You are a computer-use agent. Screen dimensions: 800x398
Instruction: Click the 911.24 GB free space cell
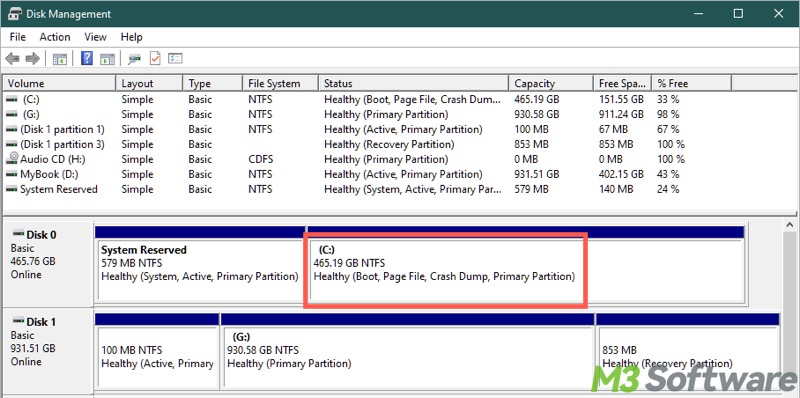tap(621, 114)
